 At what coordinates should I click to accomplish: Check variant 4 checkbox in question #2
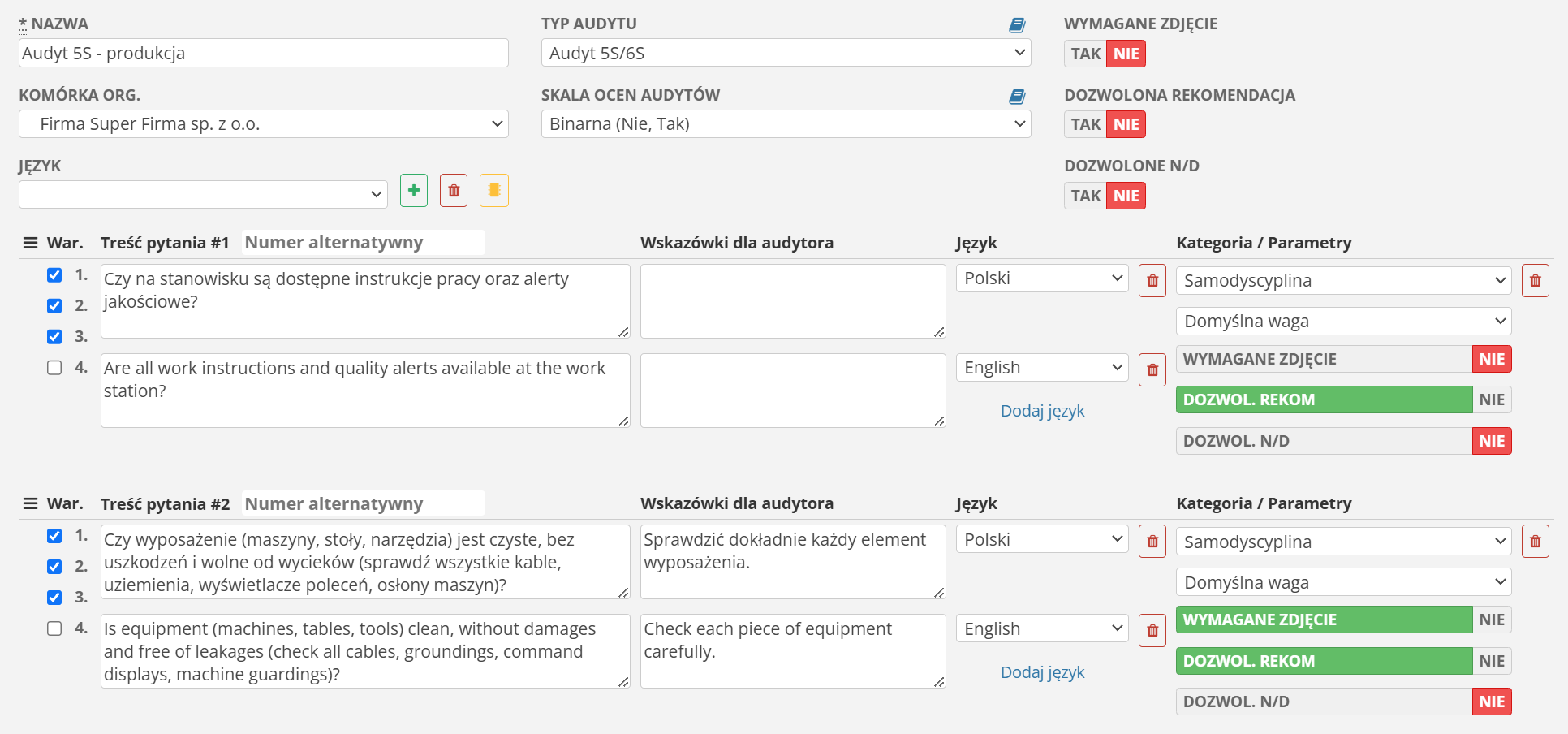[54, 628]
